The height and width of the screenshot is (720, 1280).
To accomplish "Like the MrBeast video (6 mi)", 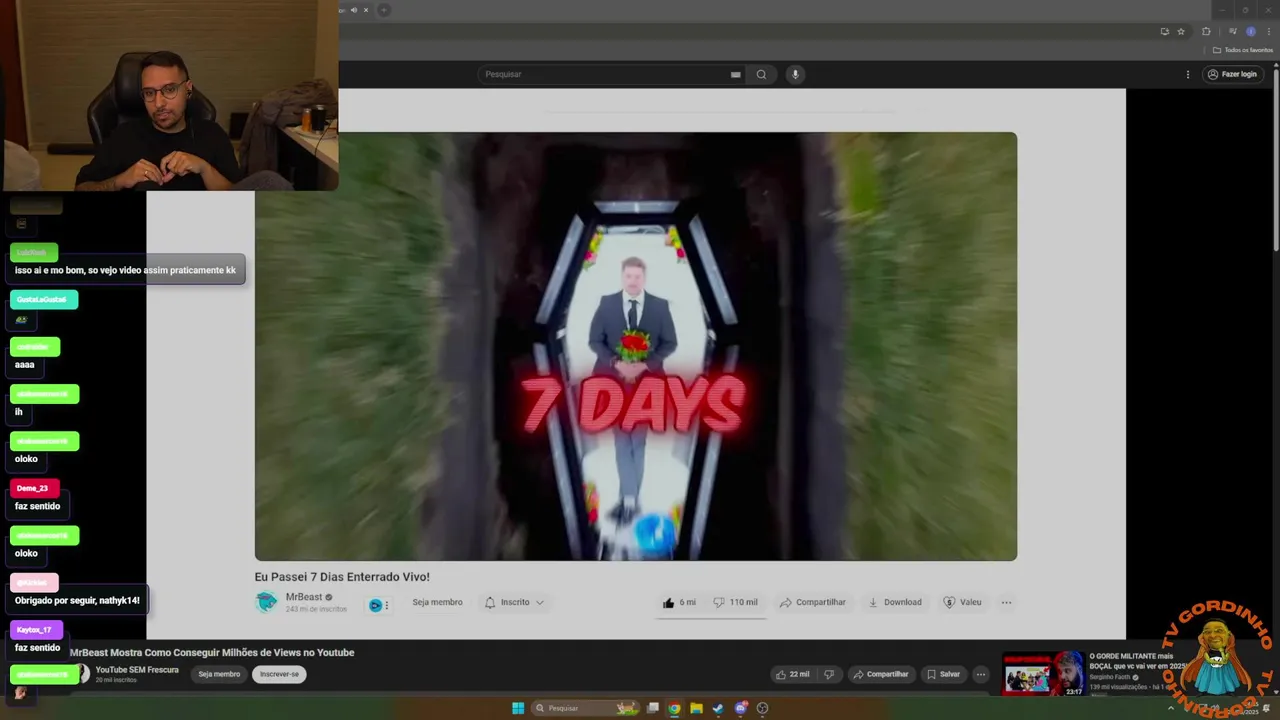I will [679, 602].
